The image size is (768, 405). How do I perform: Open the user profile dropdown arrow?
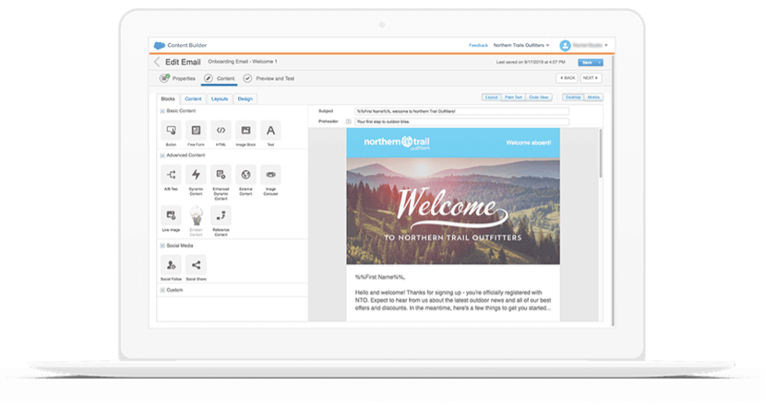(x=607, y=46)
